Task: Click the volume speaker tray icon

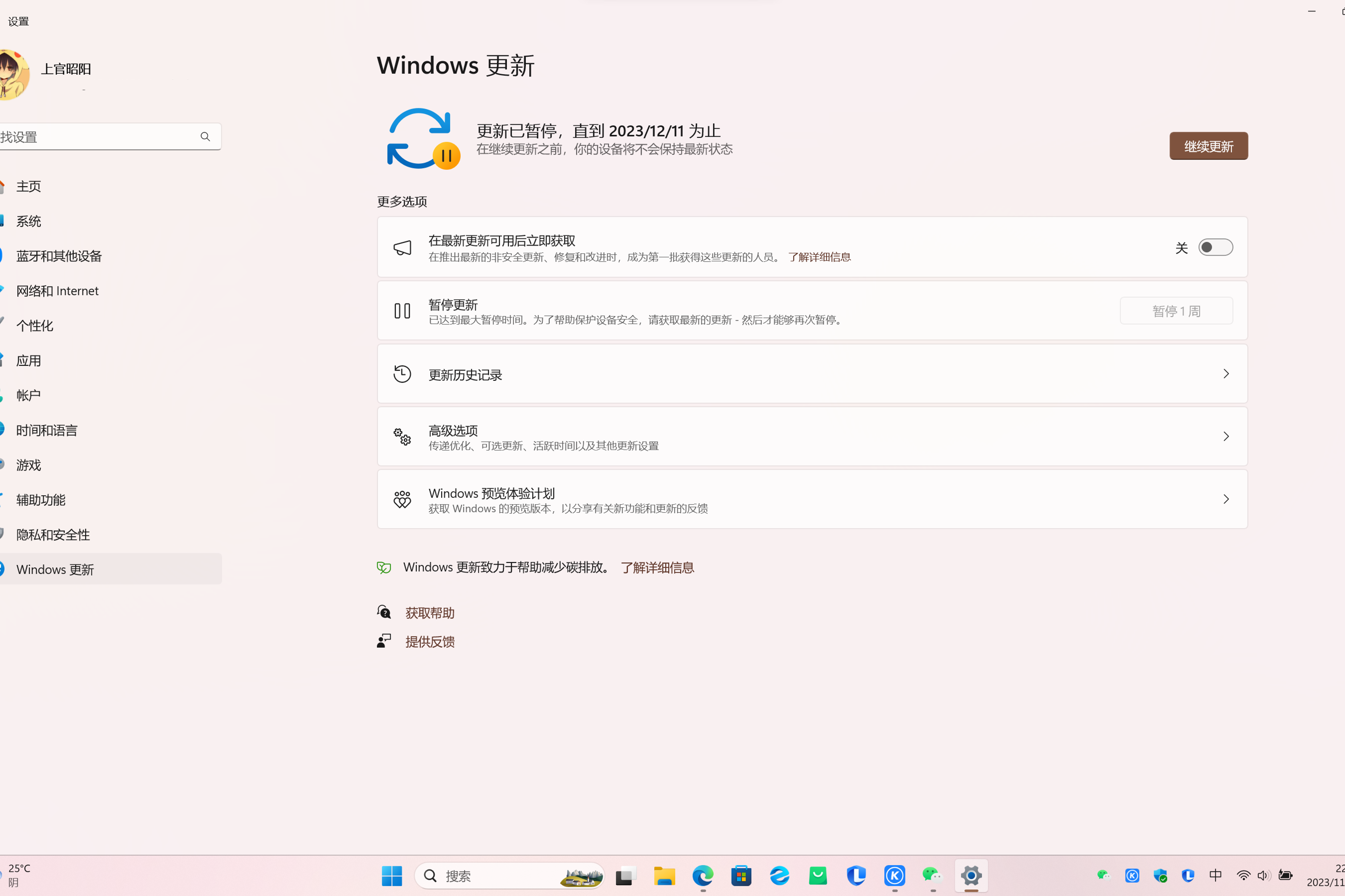Action: pyautogui.click(x=1263, y=875)
